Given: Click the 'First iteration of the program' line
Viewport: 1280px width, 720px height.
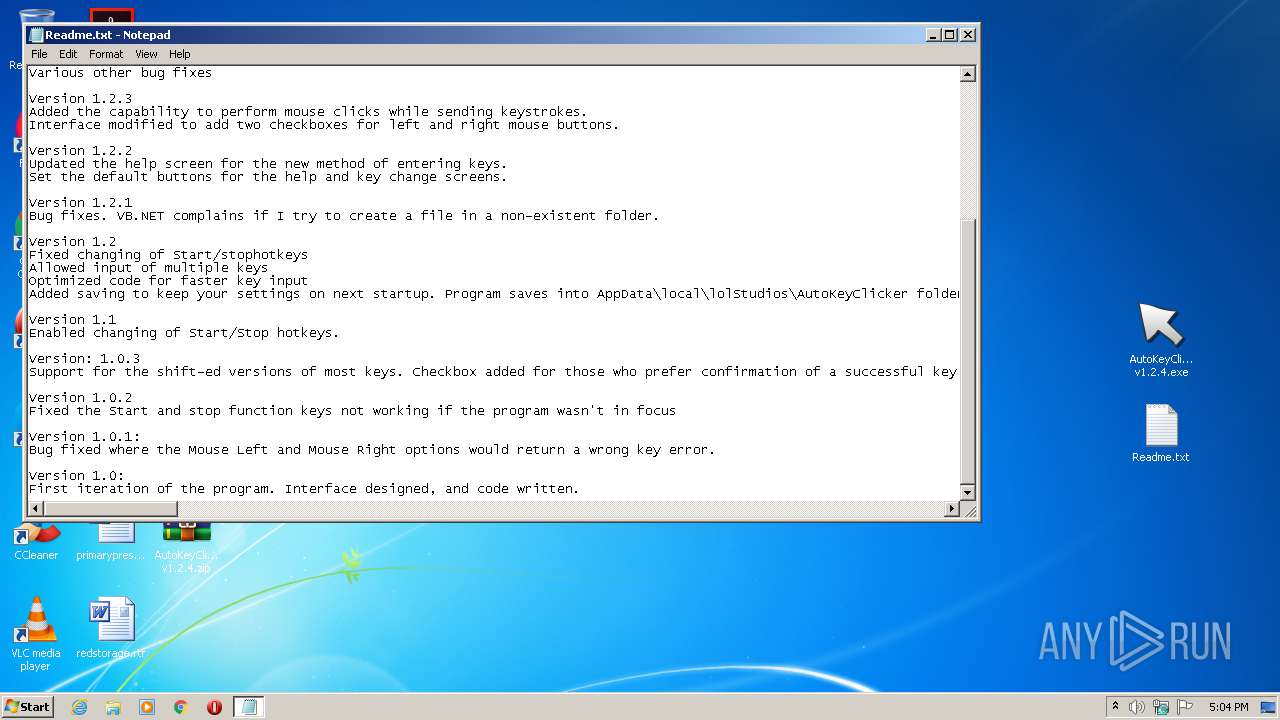Looking at the screenshot, I should pyautogui.click(x=304, y=488).
